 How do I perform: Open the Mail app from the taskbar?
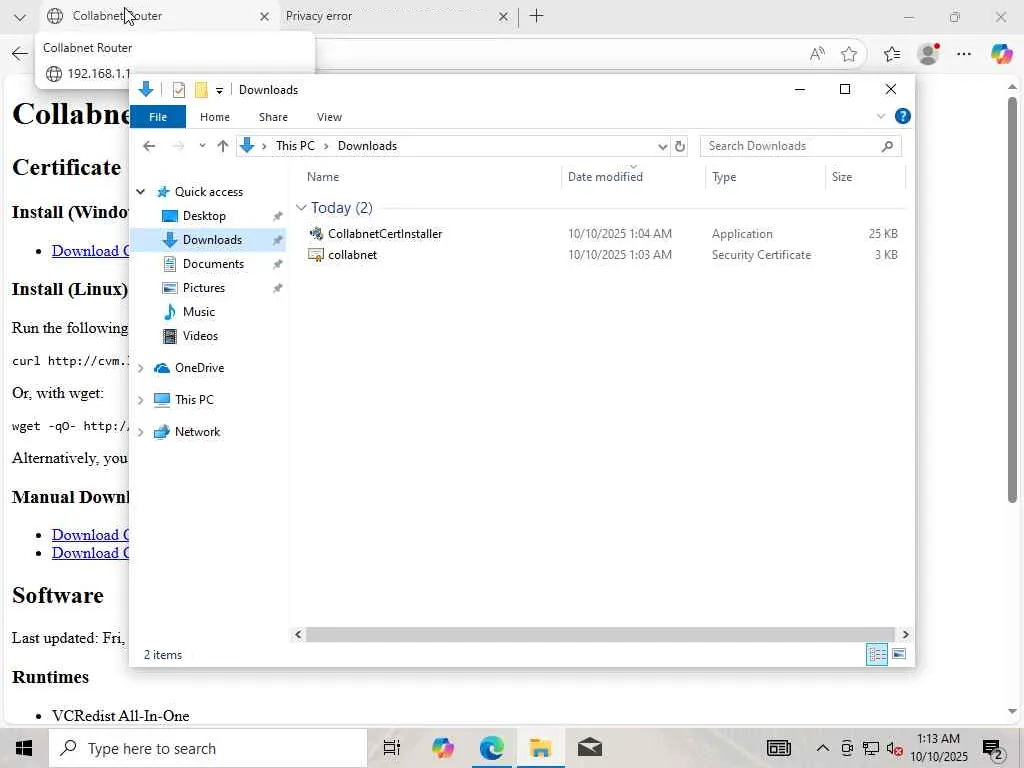[x=590, y=748]
